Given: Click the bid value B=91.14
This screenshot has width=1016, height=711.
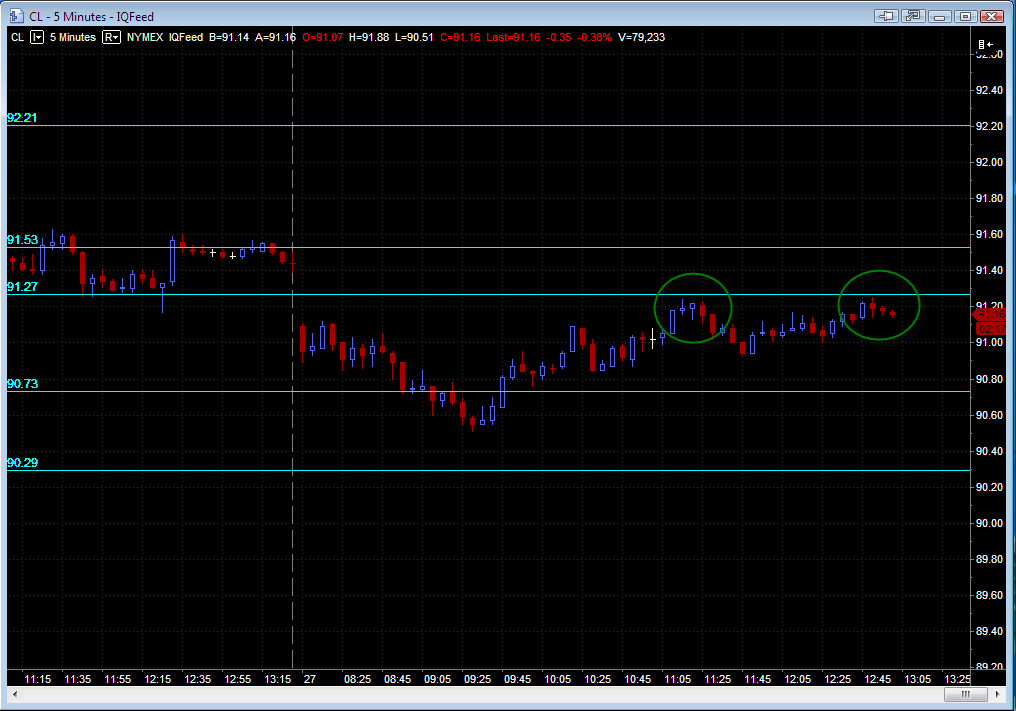Looking at the screenshot, I should (229, 37).
